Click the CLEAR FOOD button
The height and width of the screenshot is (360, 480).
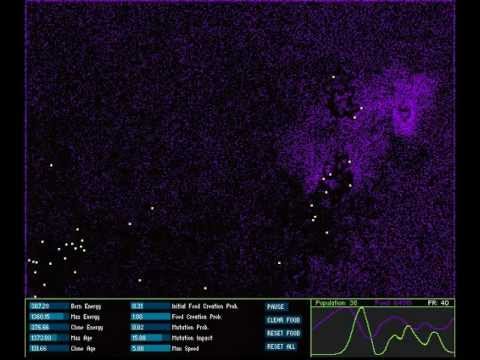point(284,320)
